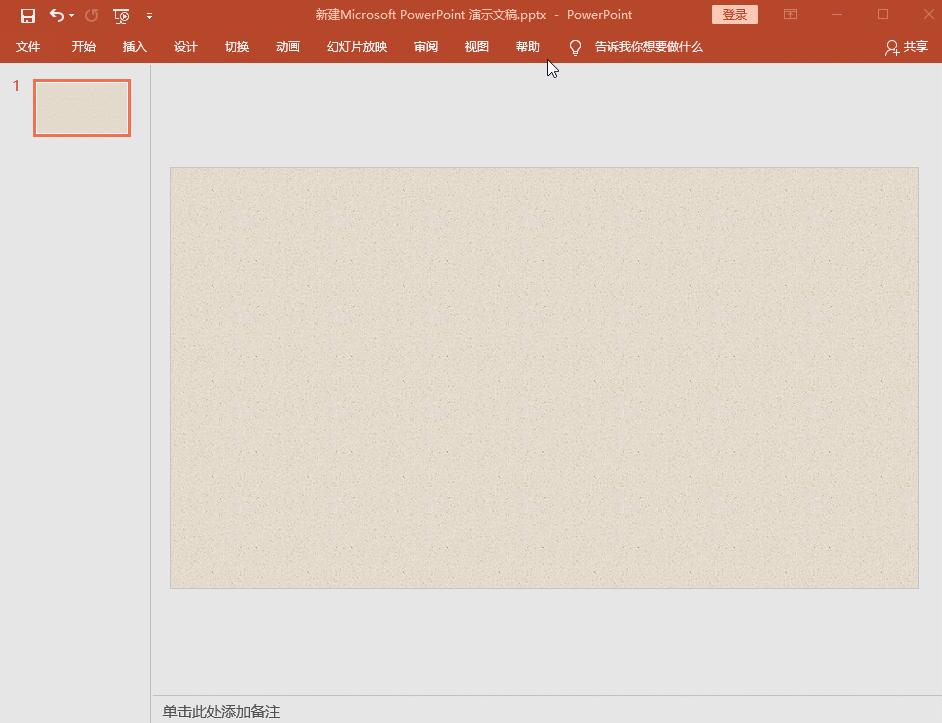Open the 视图 (View) tab
942x723 pixels.
(x=477, y=46)
